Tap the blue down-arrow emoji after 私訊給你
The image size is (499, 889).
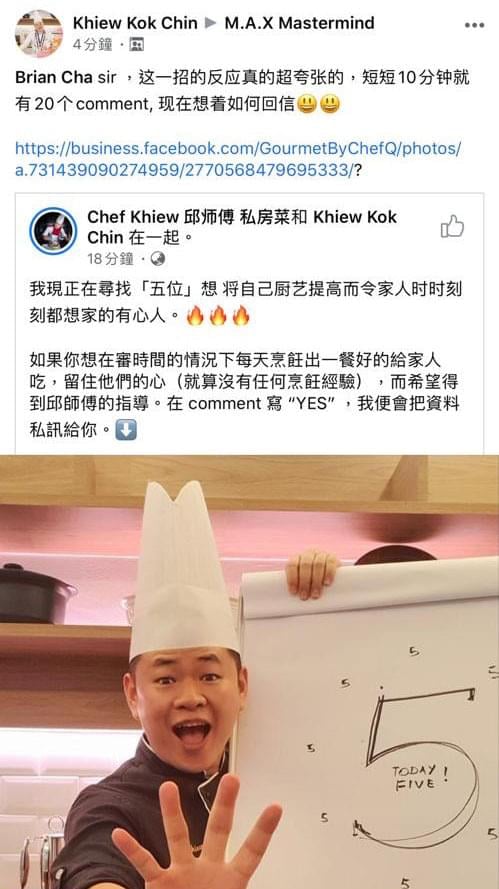(x=126, y=430)
